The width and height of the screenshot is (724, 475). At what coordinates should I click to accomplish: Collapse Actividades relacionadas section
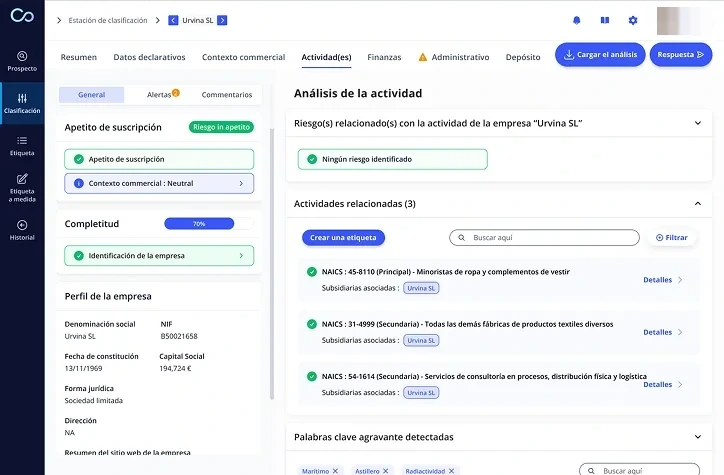(698, 204)
